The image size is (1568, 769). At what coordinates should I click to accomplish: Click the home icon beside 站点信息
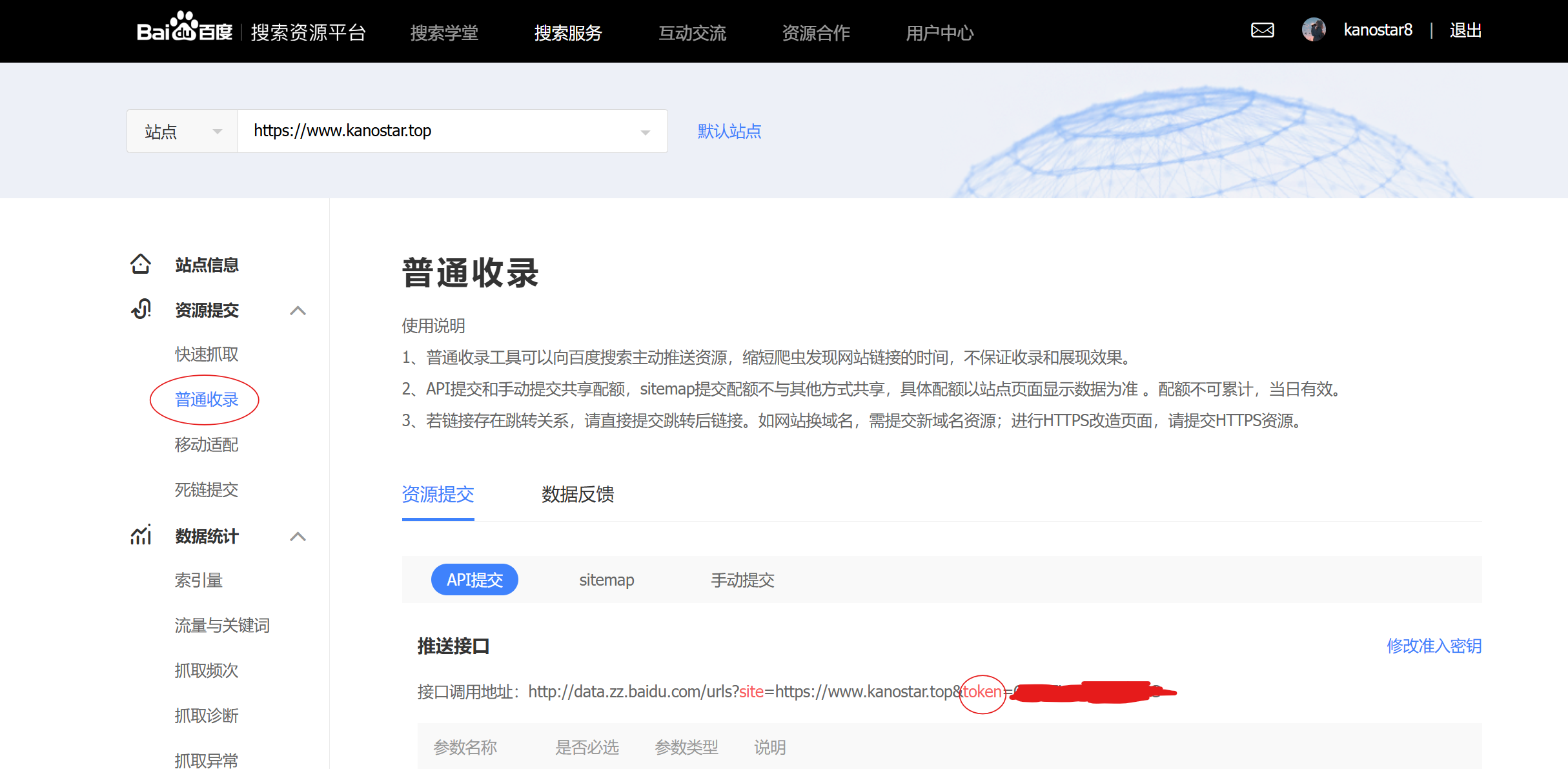(x=141, y=264)
